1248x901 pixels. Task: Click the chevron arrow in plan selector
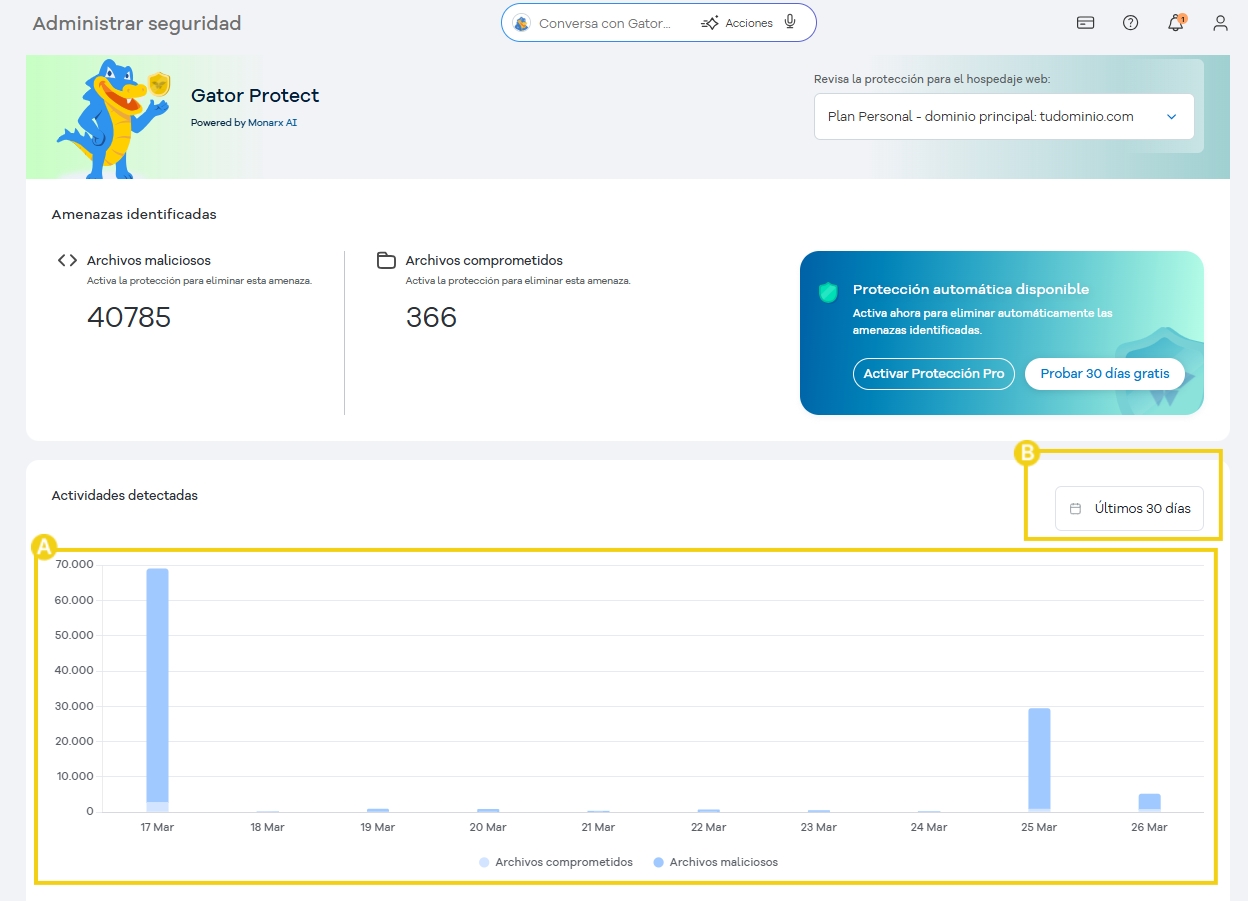point(1171,117)
